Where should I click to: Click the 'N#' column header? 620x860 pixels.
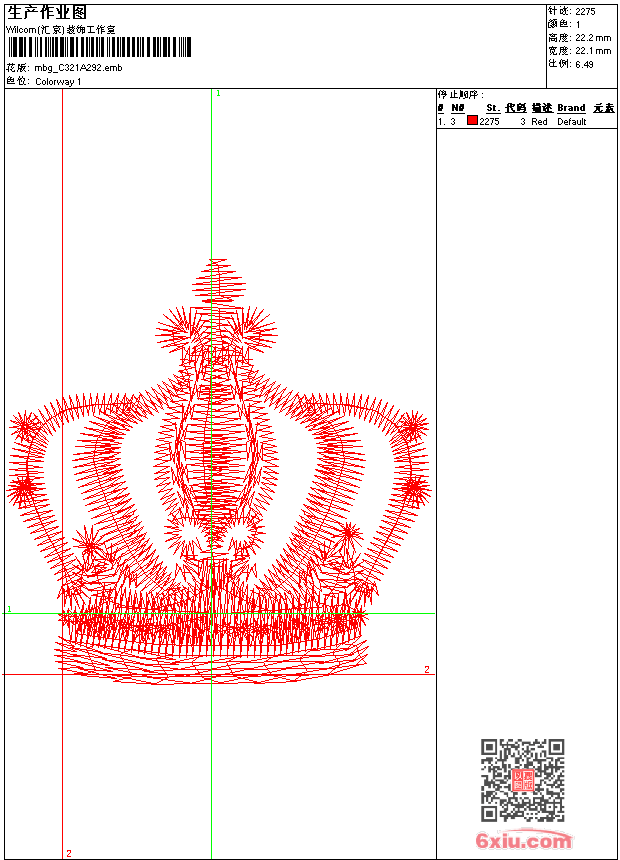pyautogui.click(x=458, y=108)
